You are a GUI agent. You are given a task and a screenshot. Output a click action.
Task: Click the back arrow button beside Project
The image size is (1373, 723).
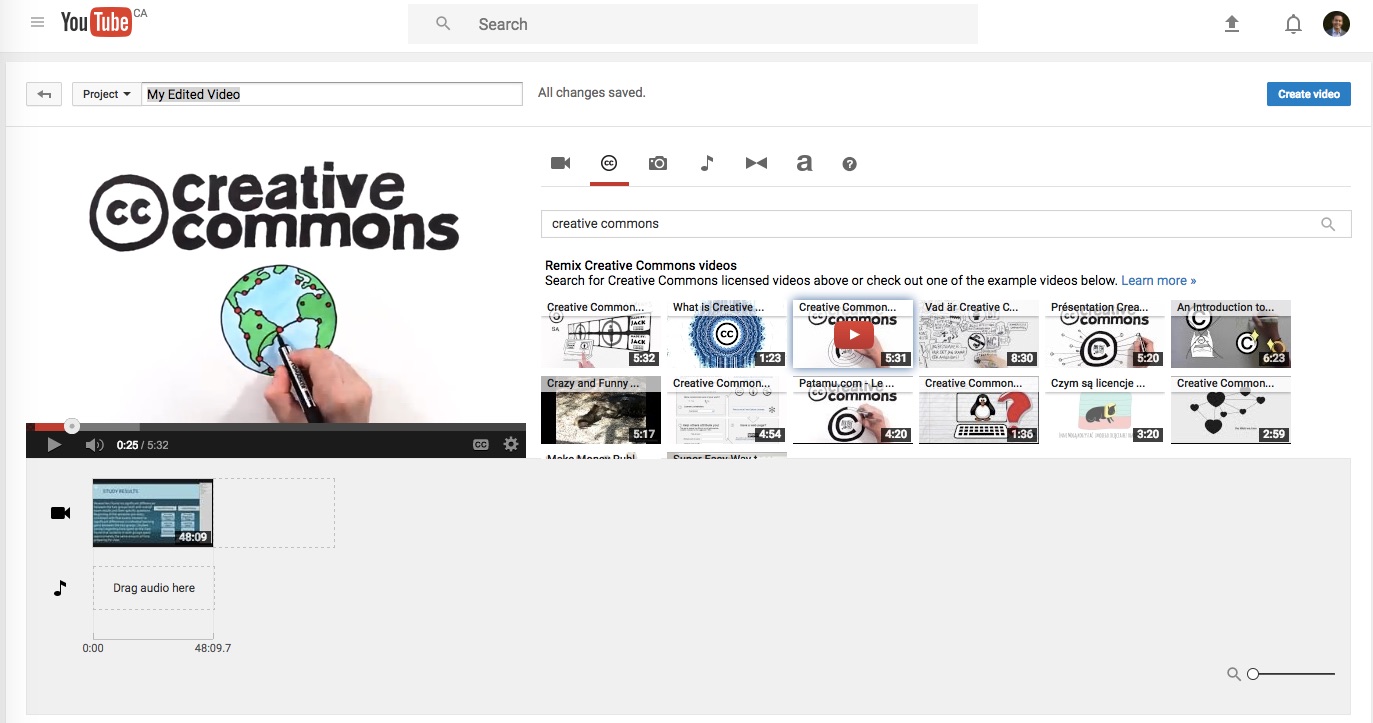click(x=44, y=94)
